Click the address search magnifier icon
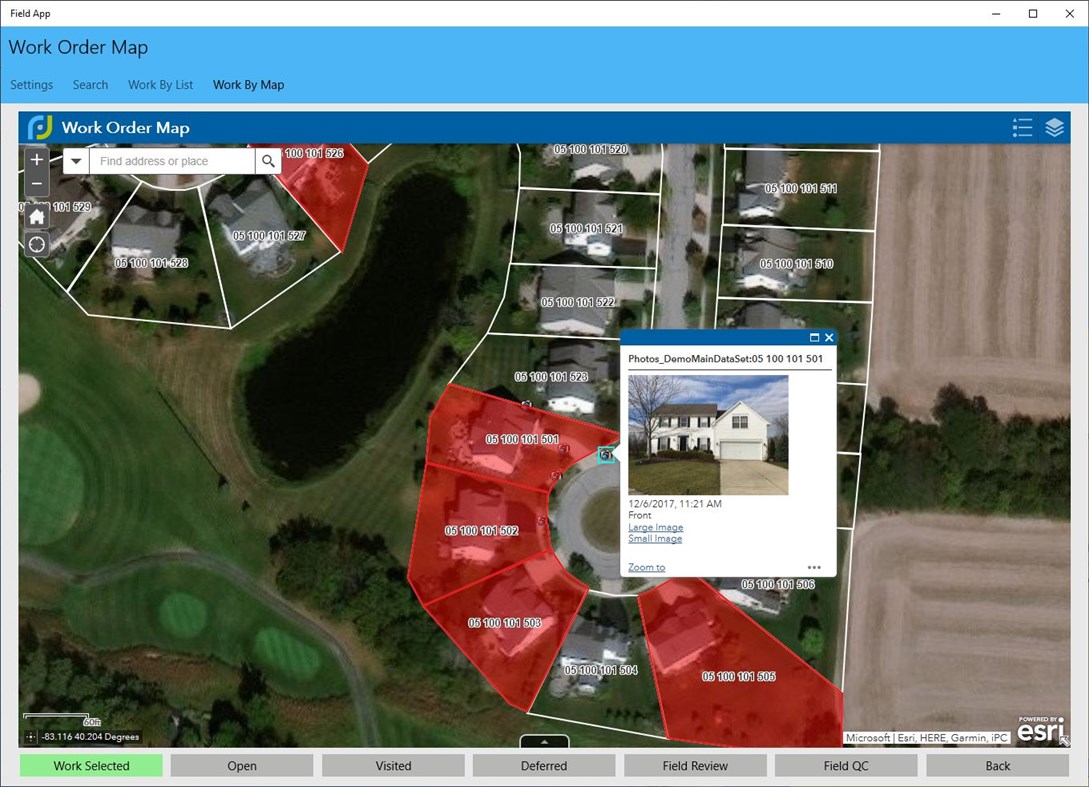Screen dimensions: 1089x787 click(268, 160)
